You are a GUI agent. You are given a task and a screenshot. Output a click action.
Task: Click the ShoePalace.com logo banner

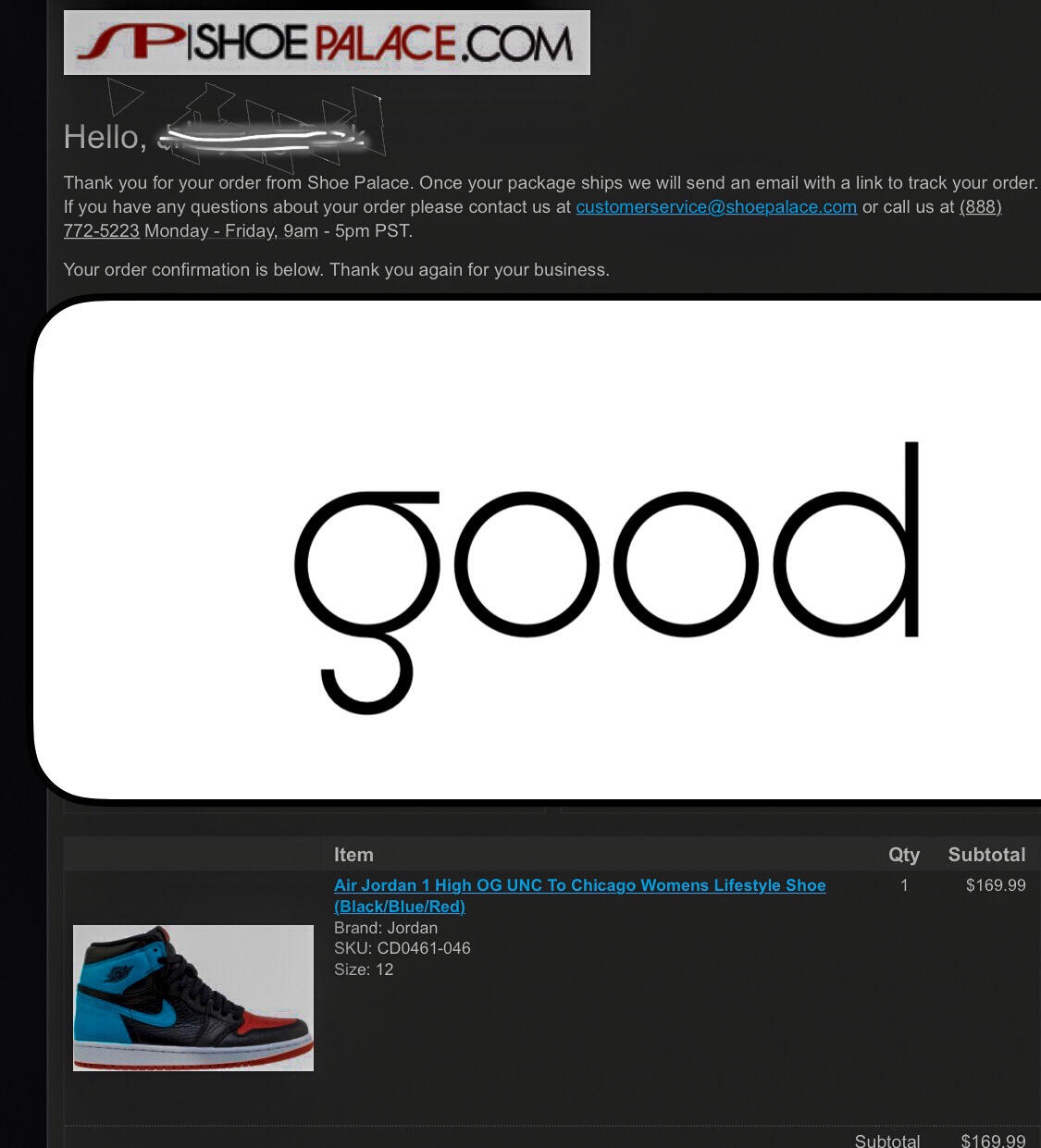[x=327, y=43]
